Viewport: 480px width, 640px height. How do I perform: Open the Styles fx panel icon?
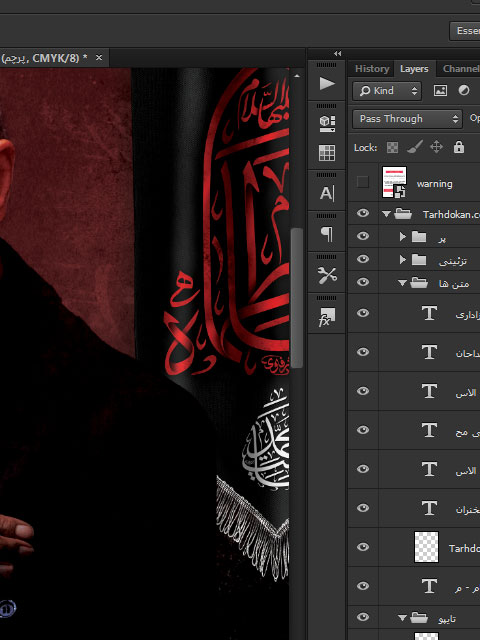(x=327, y=317)
